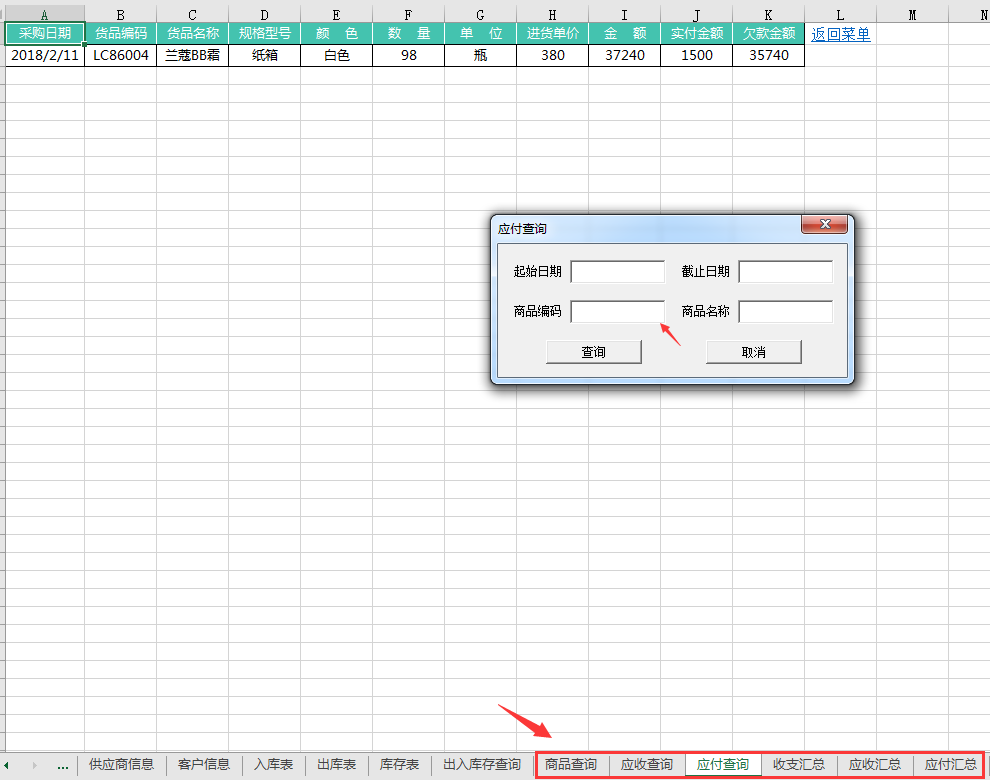Open the 返回菜单 hyperlink

coord(840,34)
